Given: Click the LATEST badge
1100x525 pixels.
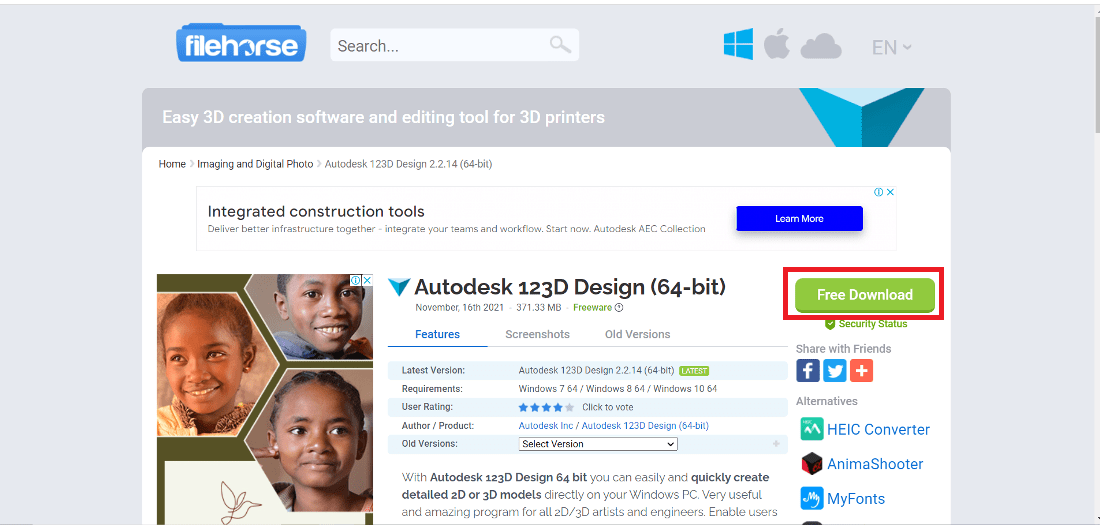Looking at the screenshot, I should (694, 371).
